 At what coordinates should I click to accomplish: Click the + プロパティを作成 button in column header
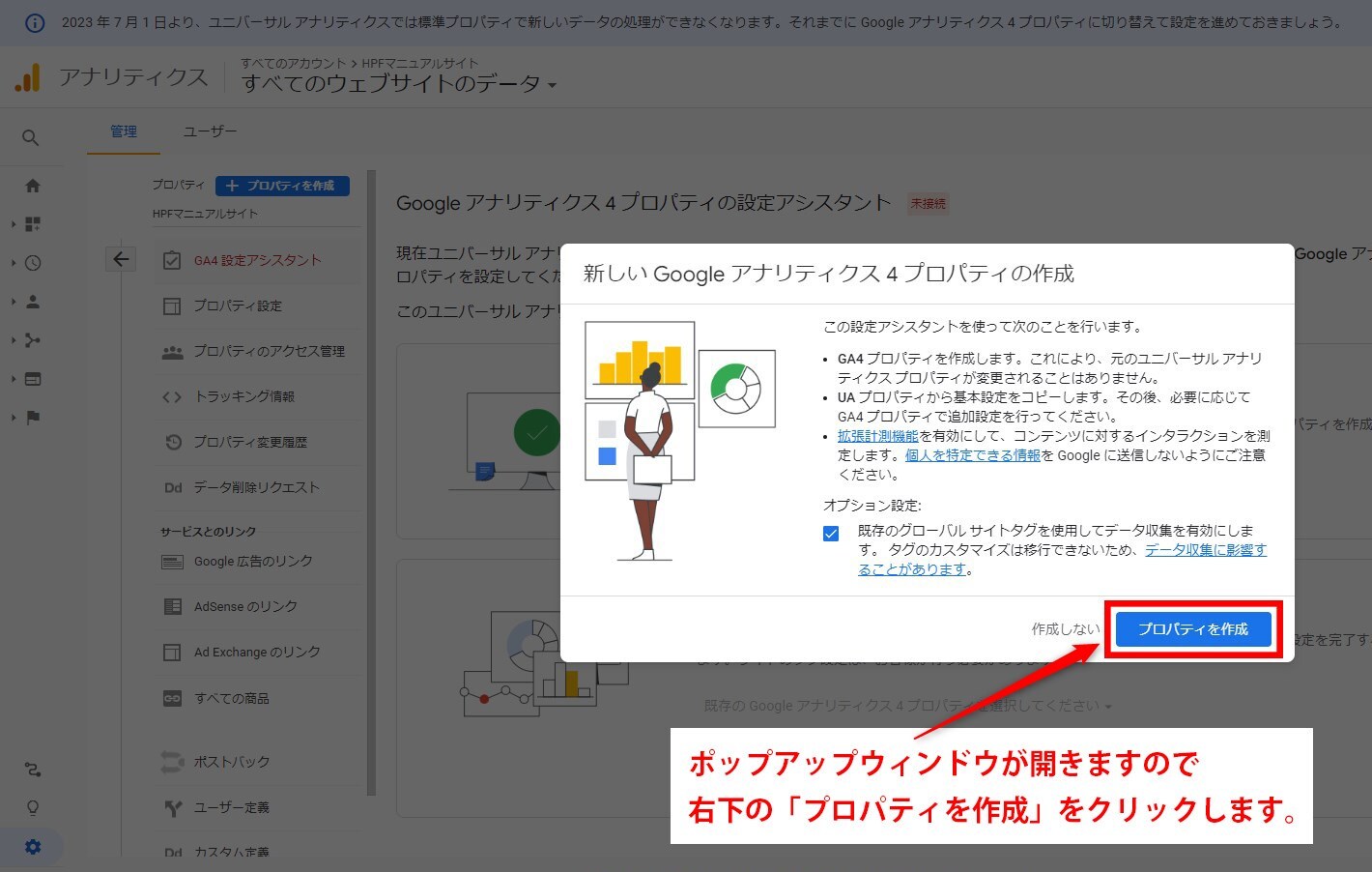point(282,186)
